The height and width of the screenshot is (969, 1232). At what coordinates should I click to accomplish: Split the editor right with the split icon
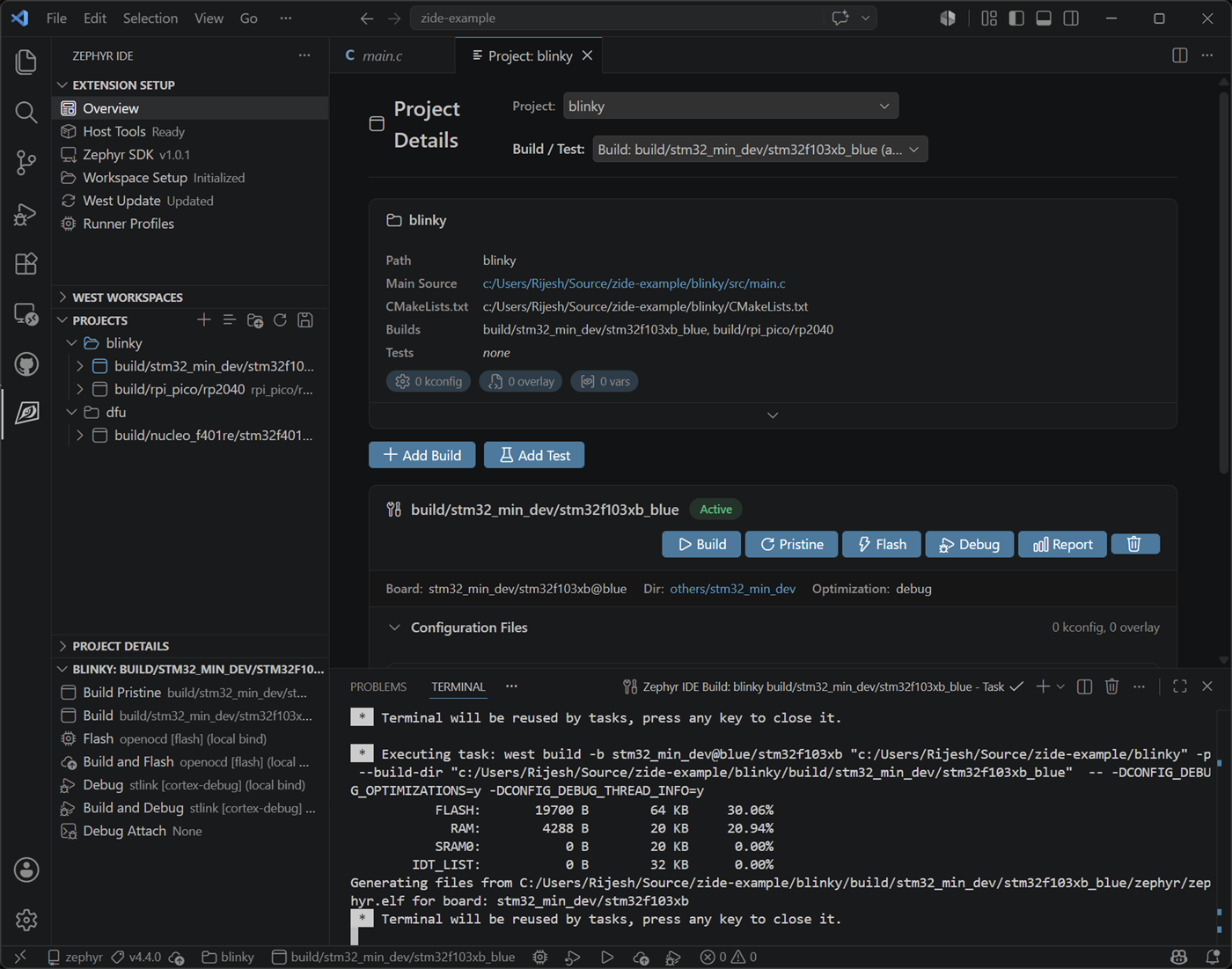coord(1180,55)
